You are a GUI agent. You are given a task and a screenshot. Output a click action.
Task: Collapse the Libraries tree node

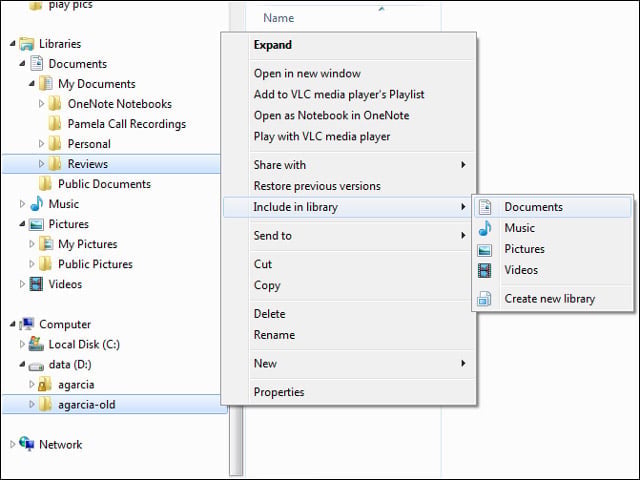[13, 43]
